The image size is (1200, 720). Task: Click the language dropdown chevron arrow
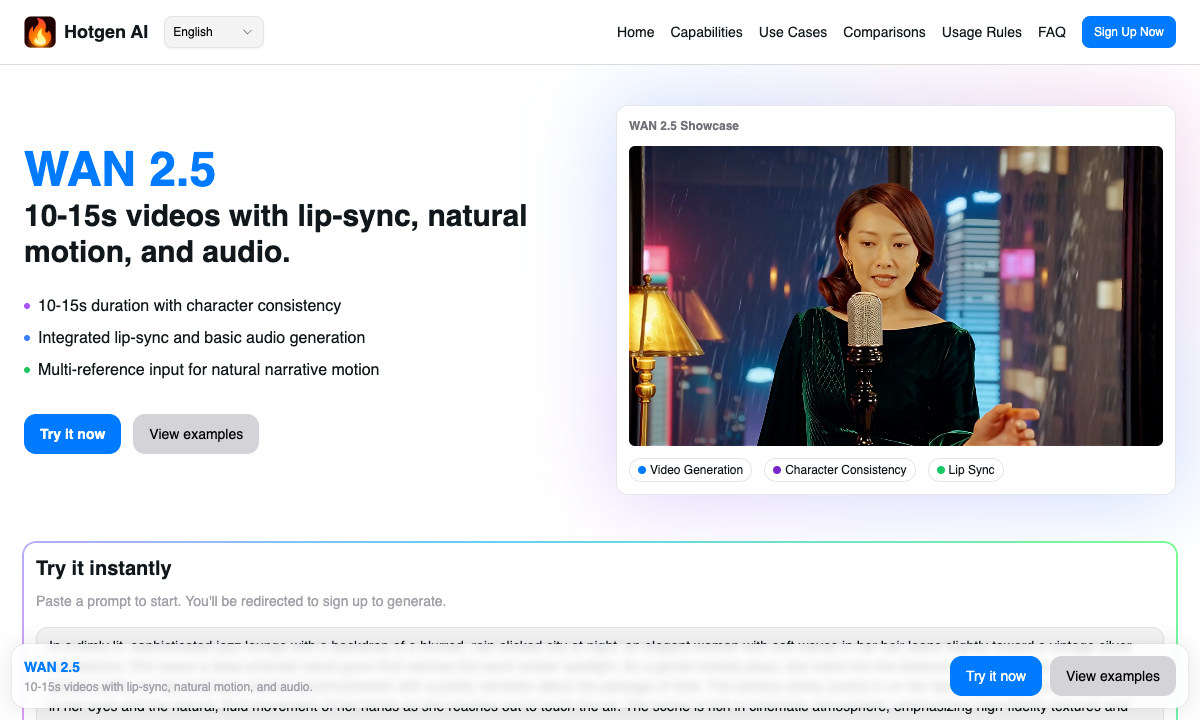pyautogui.click(x=248, y=32)
